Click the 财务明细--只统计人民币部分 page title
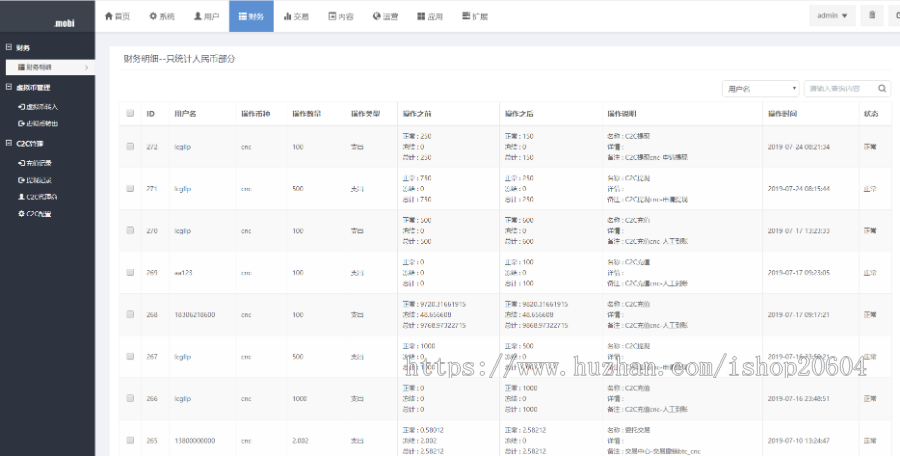 (180, 59)
